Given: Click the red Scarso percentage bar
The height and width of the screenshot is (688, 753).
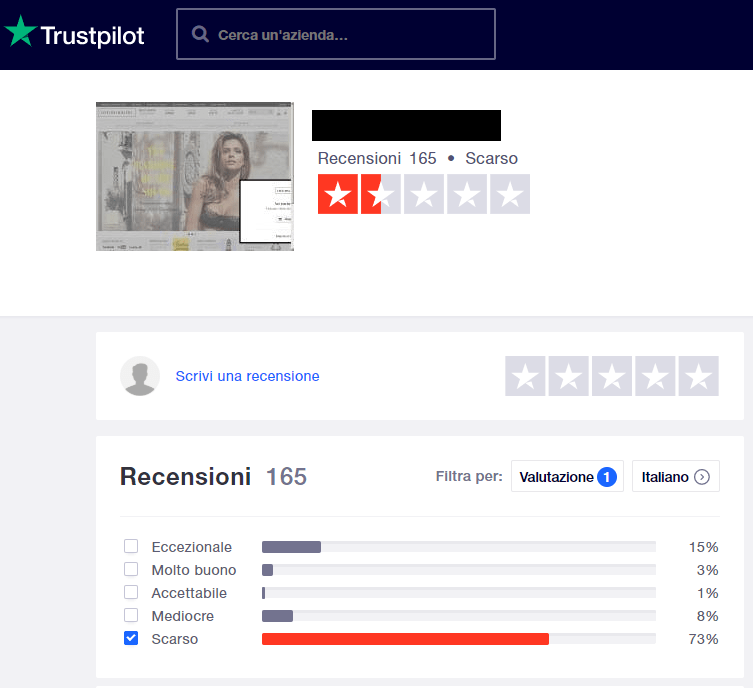Looking at the screenshot, I should [x=405, y=639].
